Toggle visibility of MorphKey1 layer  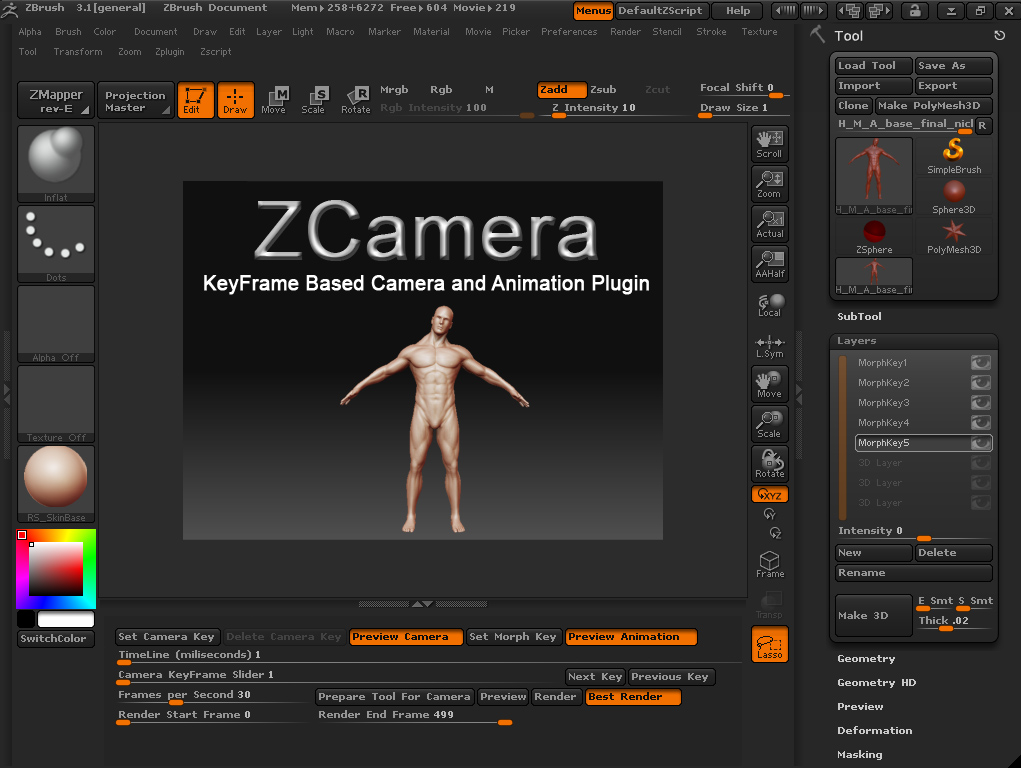click(x=981, y=363)
